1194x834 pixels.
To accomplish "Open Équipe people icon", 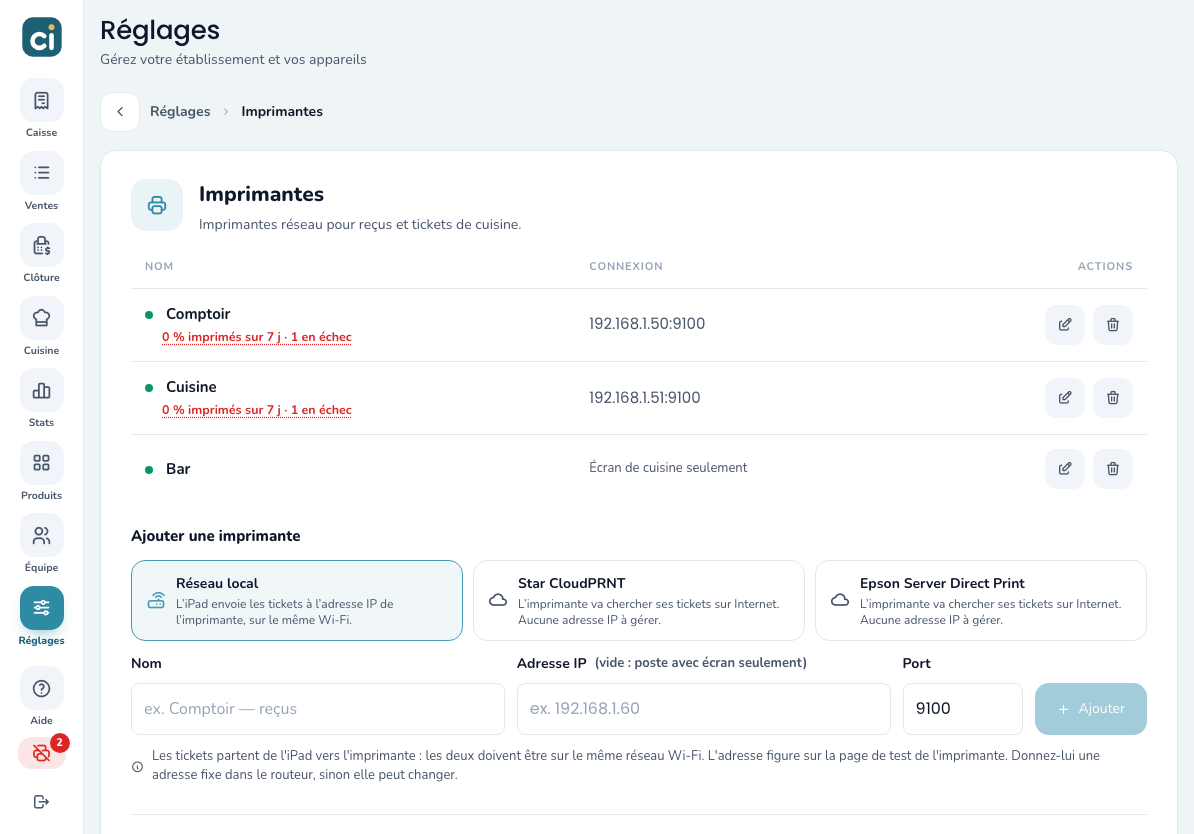I will point(41,535).
